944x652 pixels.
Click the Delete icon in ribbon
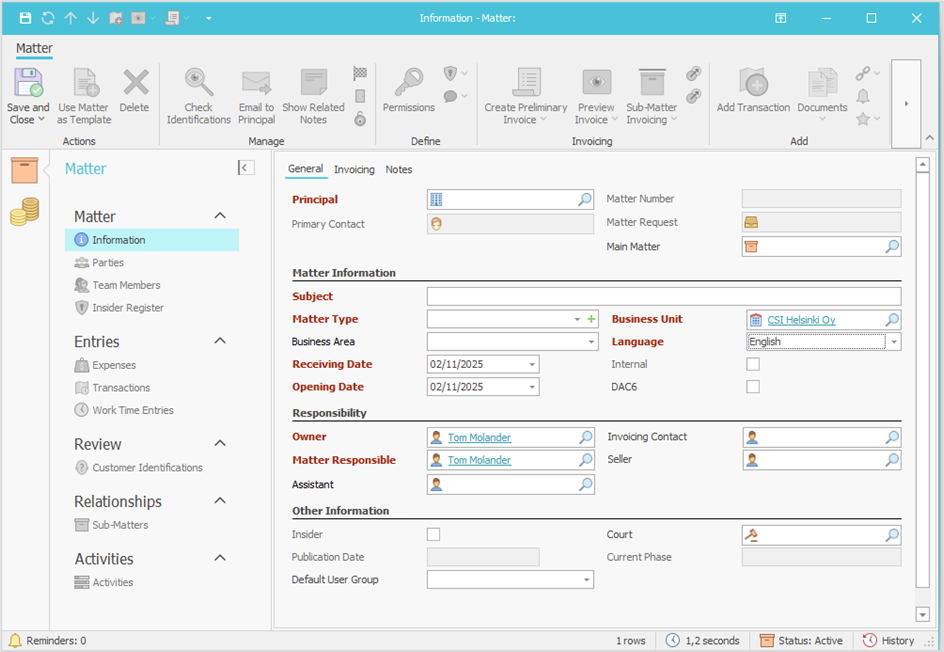(x=135, y=84)
